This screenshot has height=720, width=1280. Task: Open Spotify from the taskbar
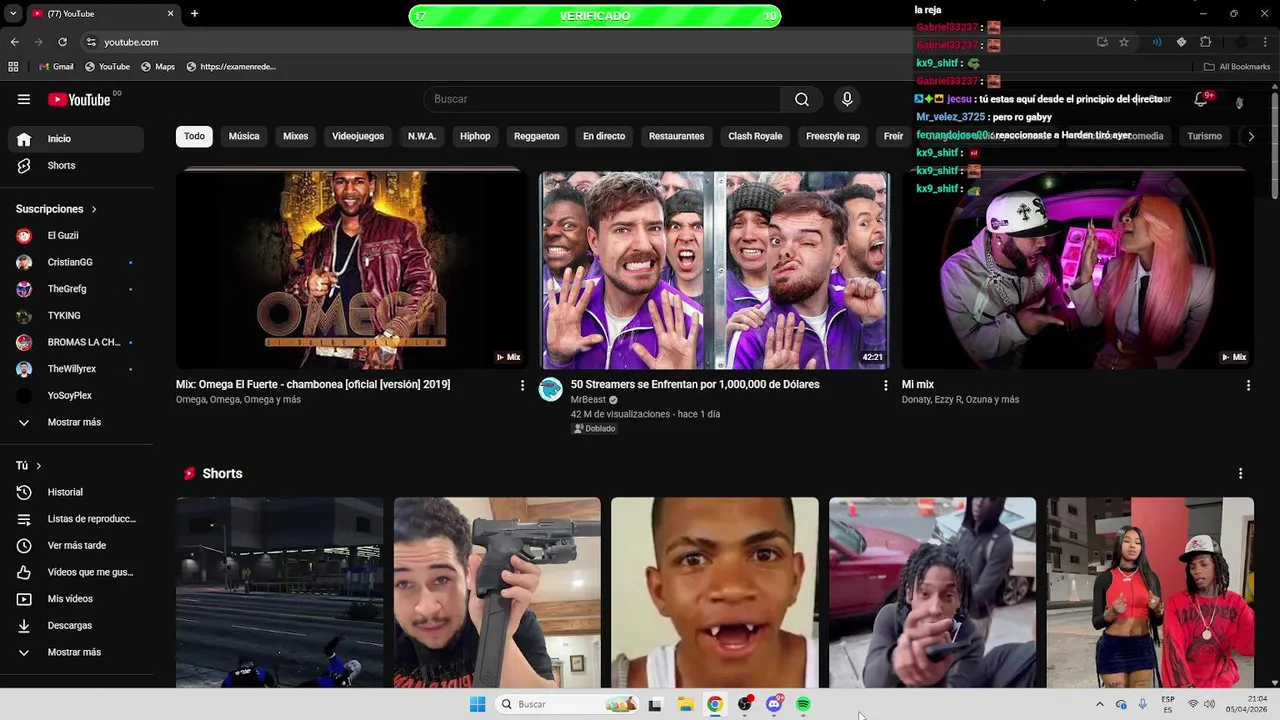click(803, 704)
